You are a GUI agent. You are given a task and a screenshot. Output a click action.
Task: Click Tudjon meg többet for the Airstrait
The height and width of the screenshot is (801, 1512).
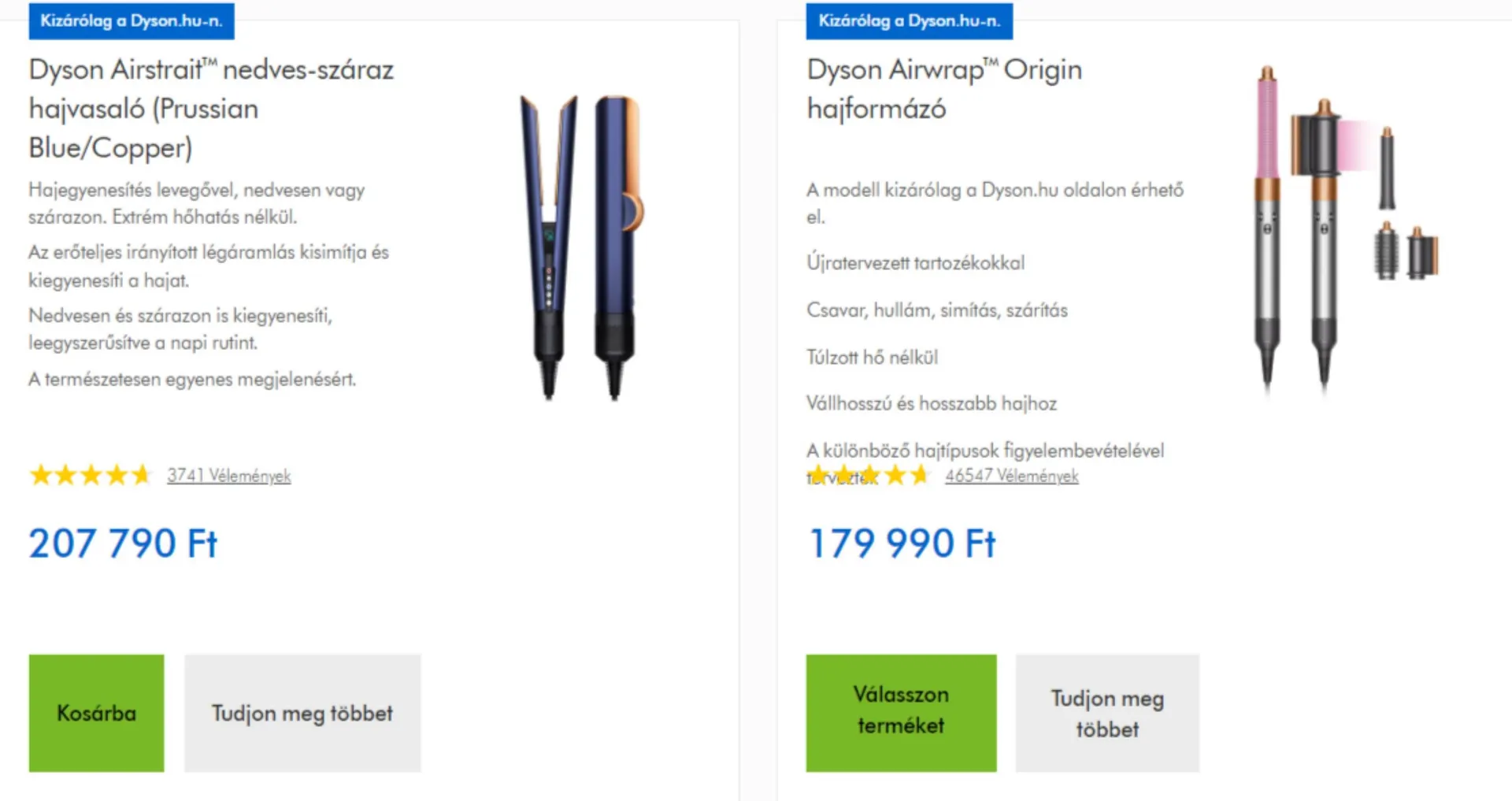(302, 713)
